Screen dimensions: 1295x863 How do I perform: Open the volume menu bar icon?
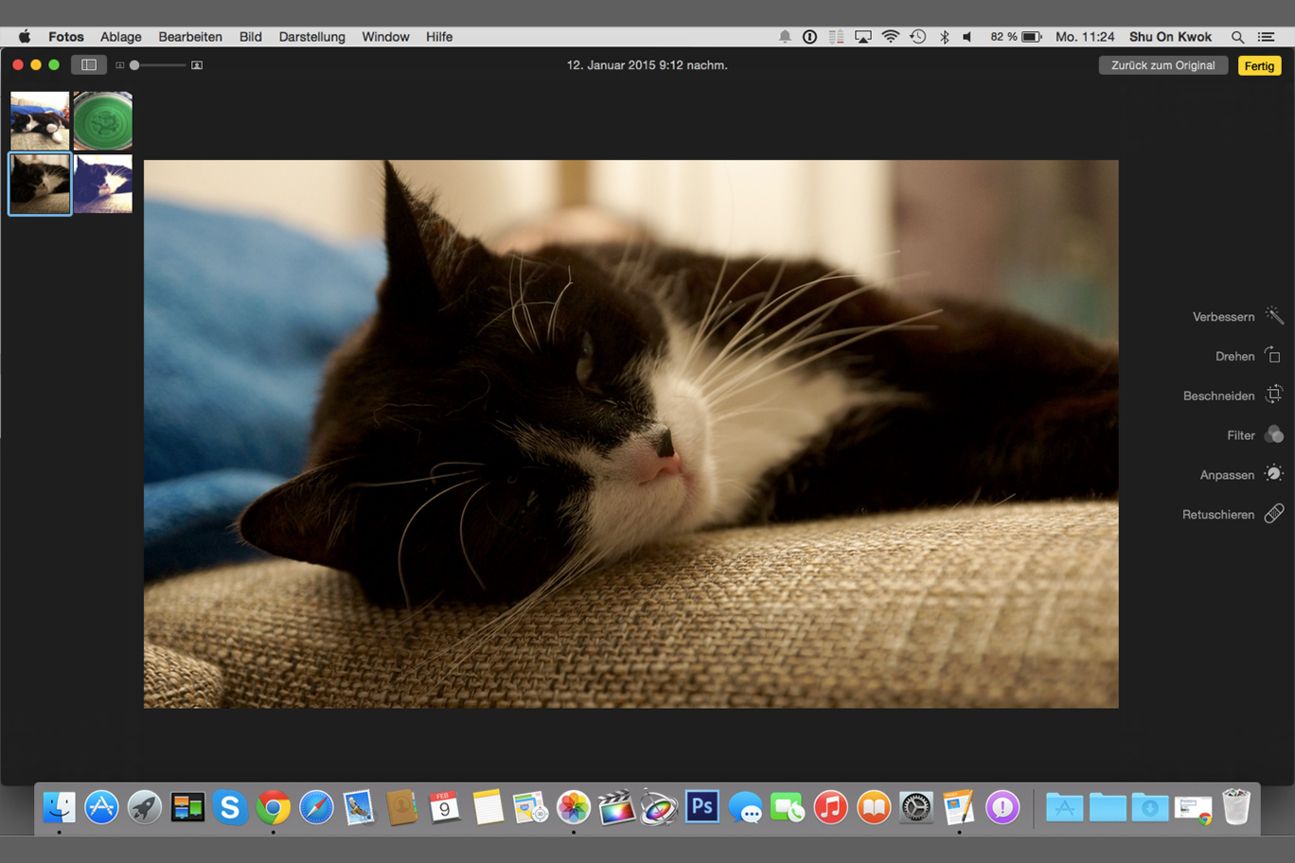tap(967, 37)
